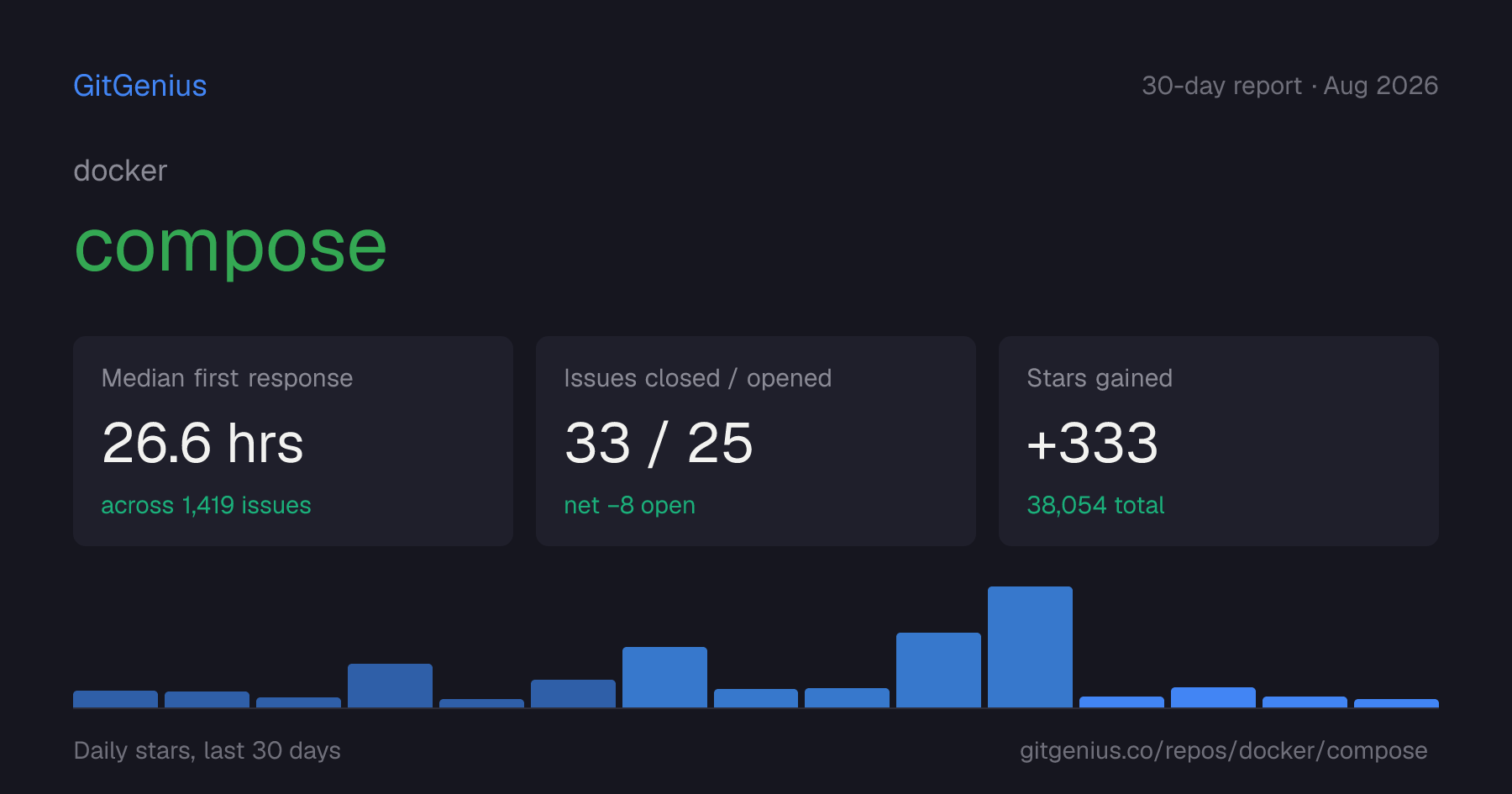Click the "net −8 open" subtext
The width and height of the screenshot is (1512, 794).
629,505
